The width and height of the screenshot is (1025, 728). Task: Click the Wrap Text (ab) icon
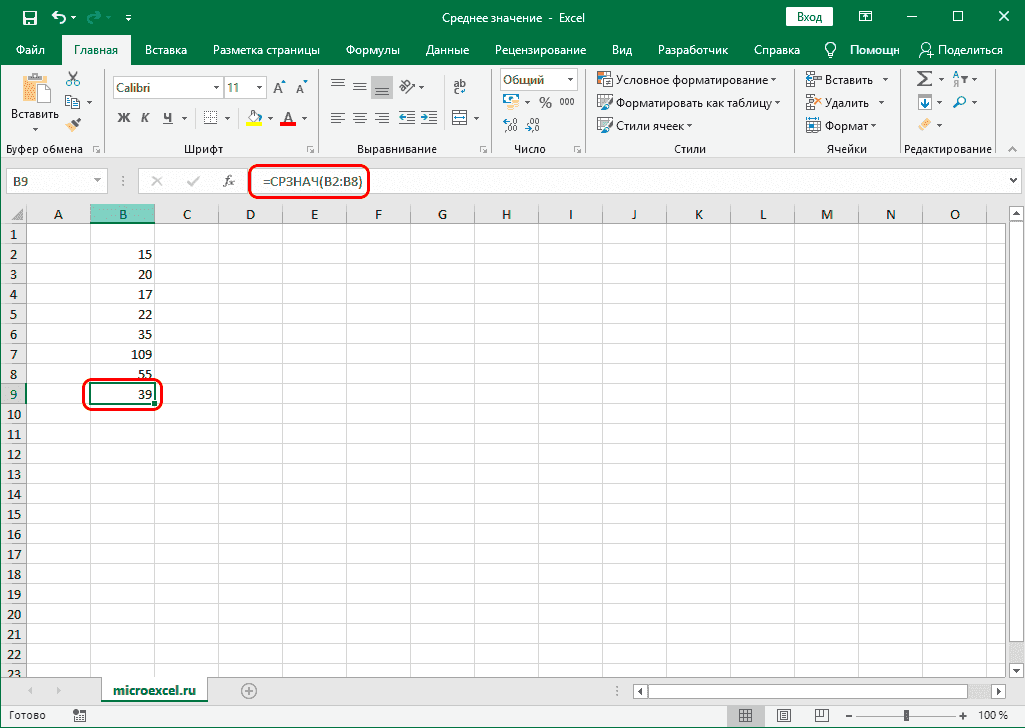pos(460,86)
